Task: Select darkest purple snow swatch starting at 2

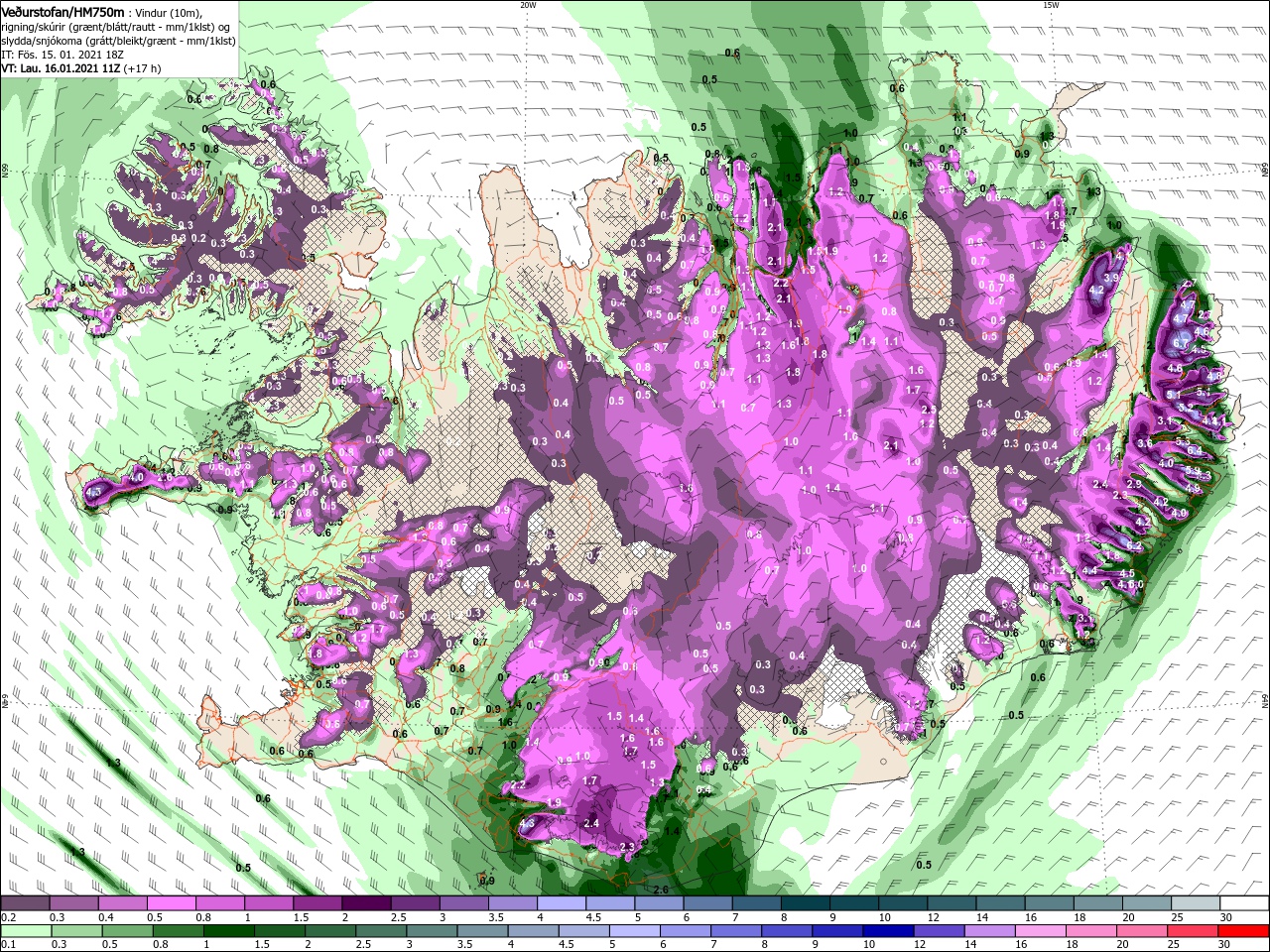Action: pos(365,903)
